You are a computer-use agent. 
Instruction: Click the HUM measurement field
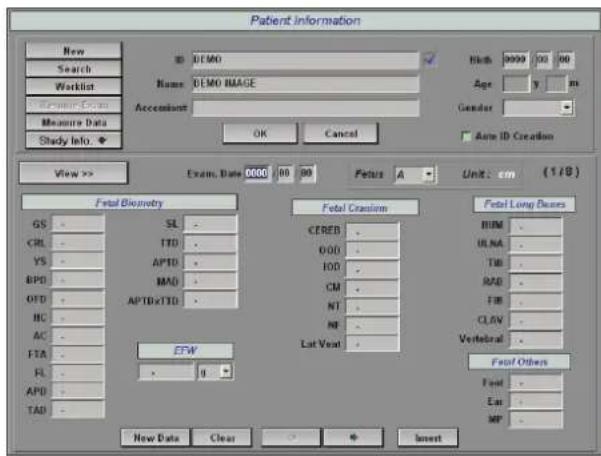pyautogui.click(x=536, y=226)
